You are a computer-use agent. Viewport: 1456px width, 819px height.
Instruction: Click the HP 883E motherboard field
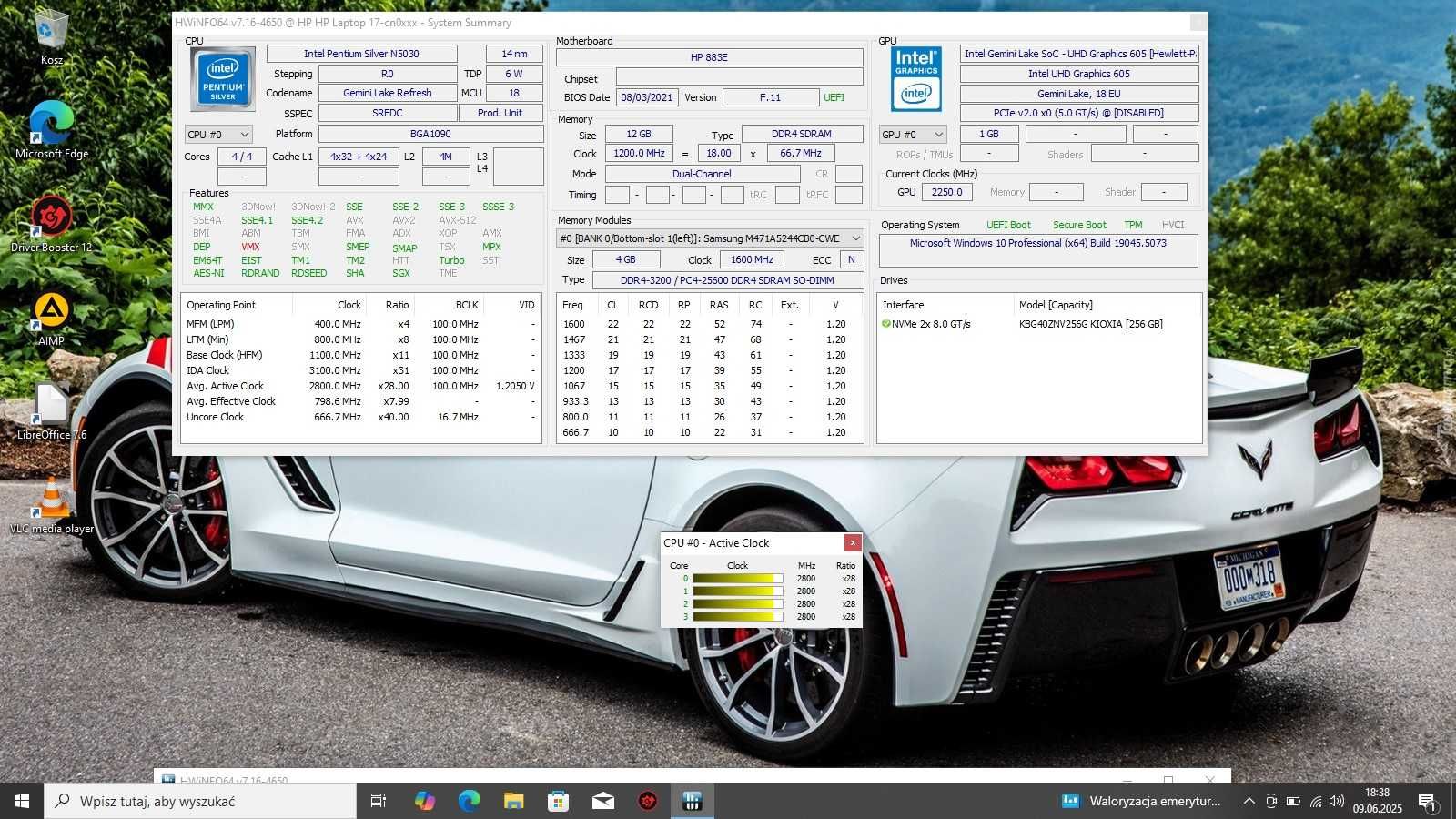(710, 57)
